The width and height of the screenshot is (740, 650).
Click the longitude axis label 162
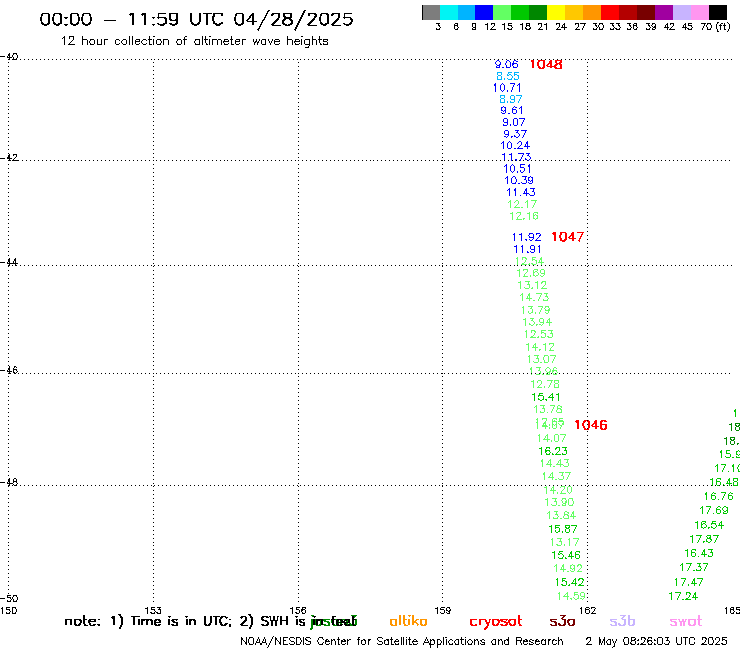point(588,610)
